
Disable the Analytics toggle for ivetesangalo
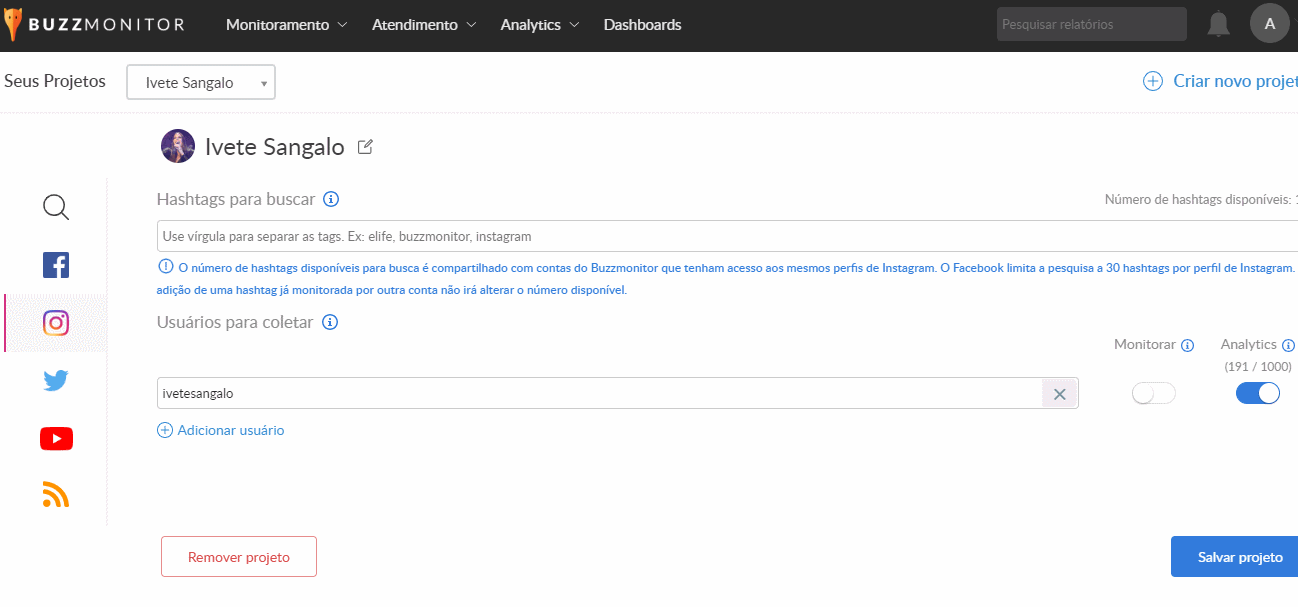1257,394
